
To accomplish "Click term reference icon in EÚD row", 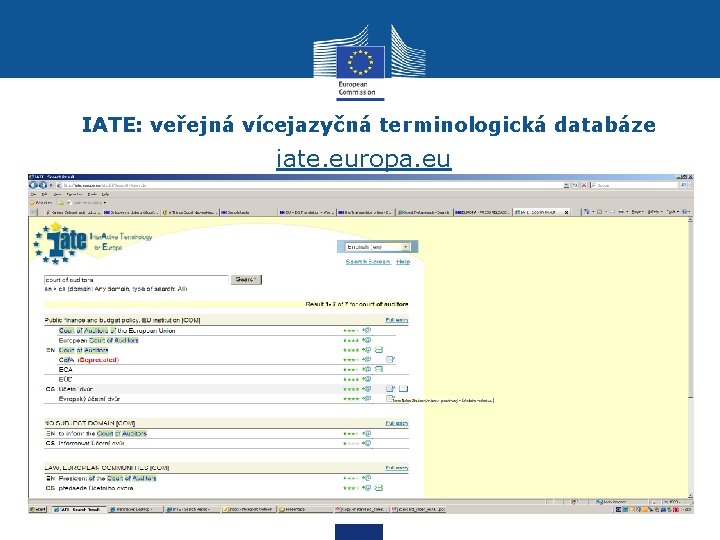I will 366,379.
